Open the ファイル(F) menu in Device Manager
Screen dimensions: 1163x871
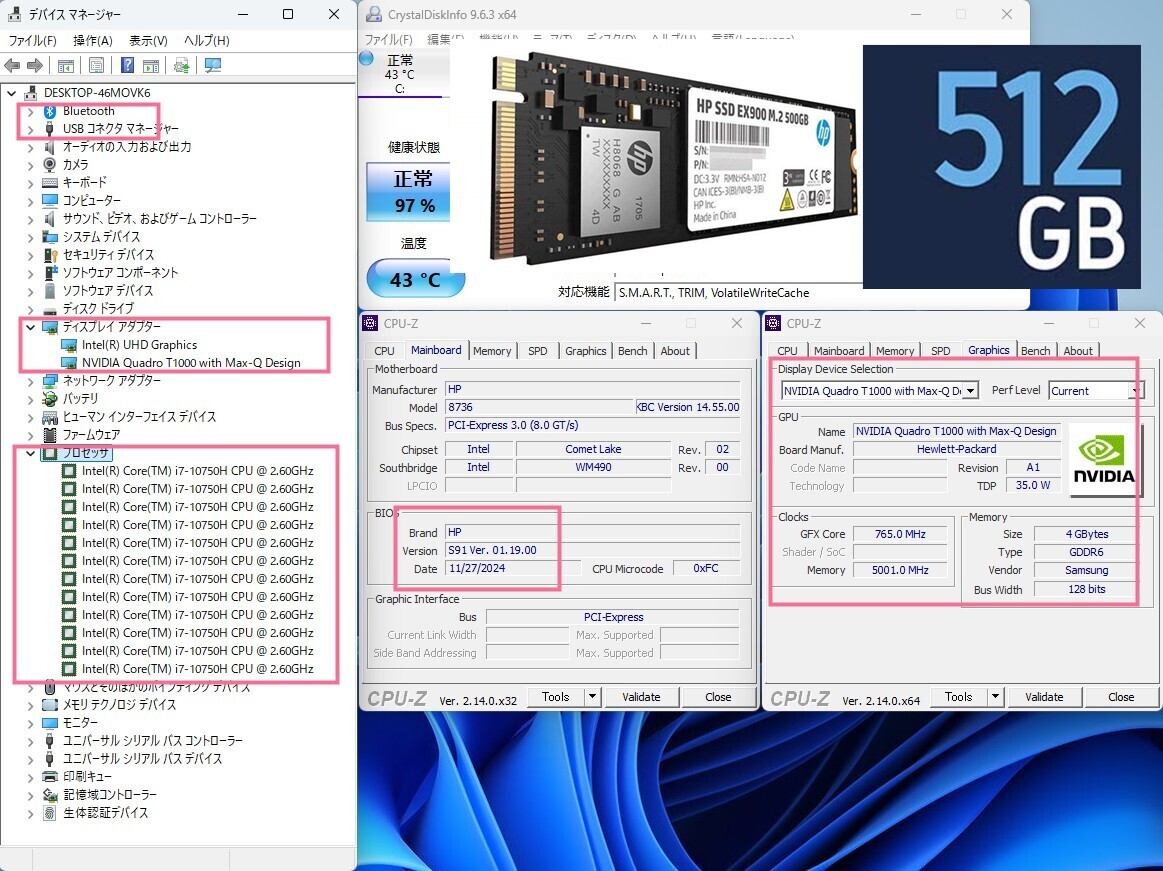point(32,41)
